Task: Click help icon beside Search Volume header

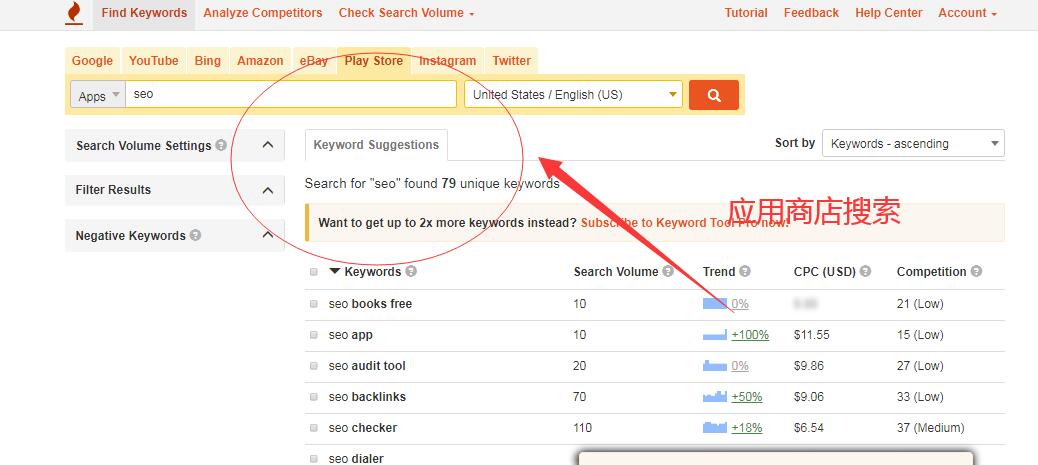Action: [x=668, y=272]
